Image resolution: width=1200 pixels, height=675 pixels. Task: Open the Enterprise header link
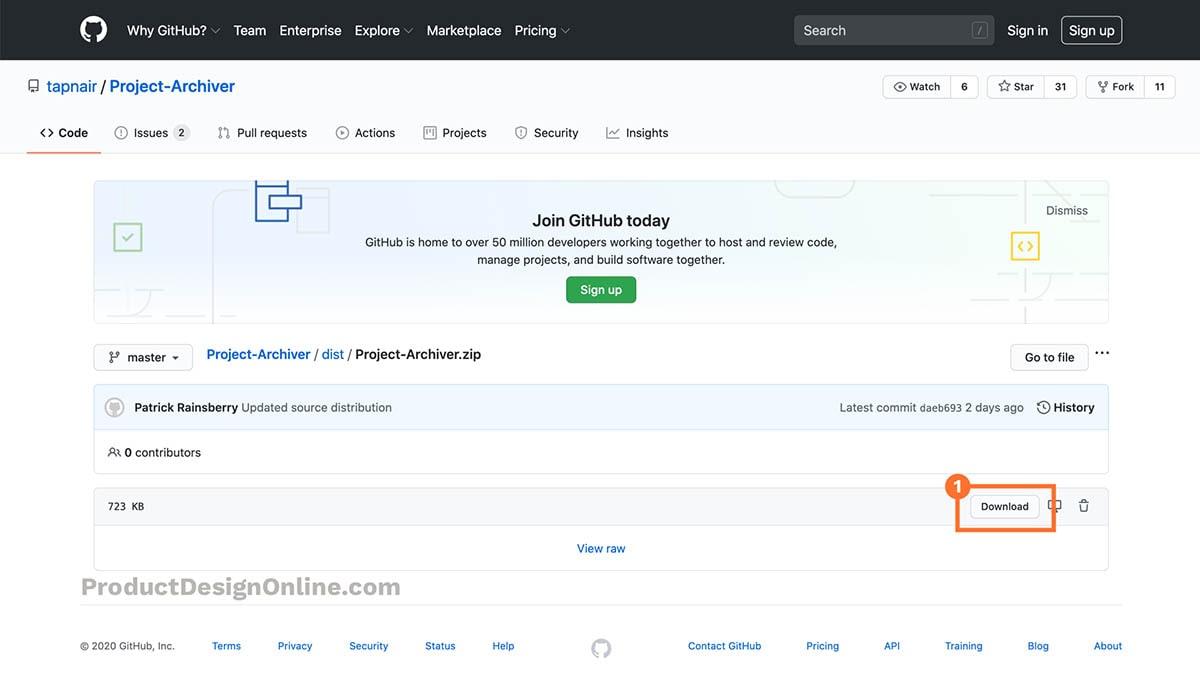(310, 31)
